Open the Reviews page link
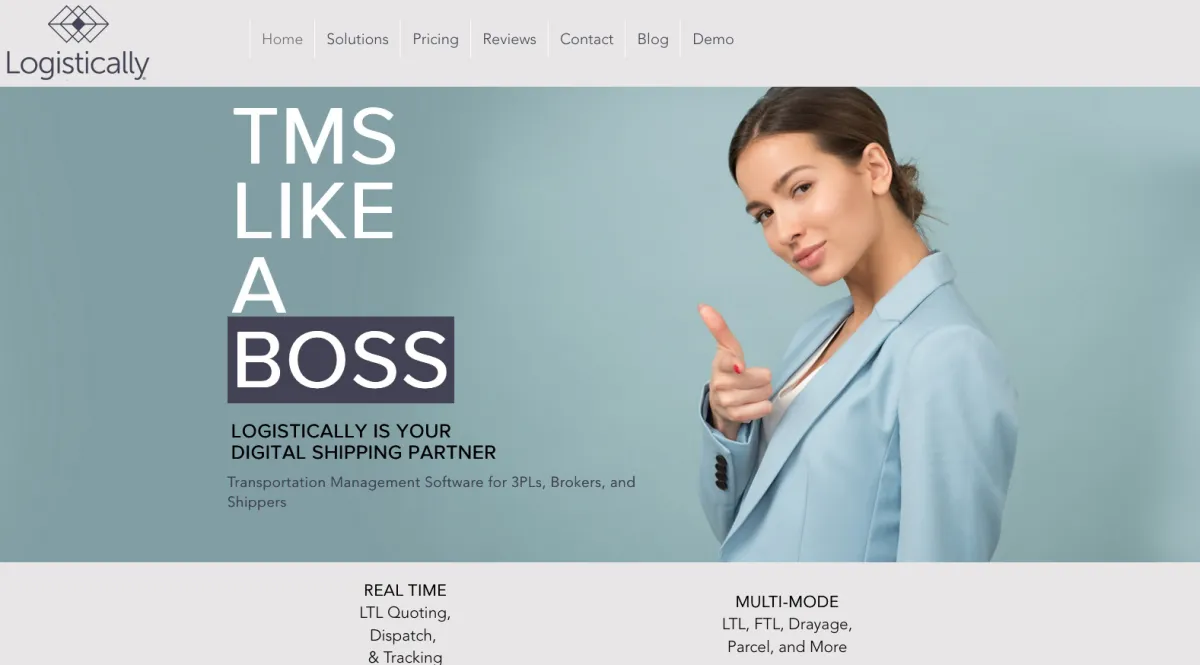The width and height of the screenshot is (1200, 665). [x=509, y=39]
